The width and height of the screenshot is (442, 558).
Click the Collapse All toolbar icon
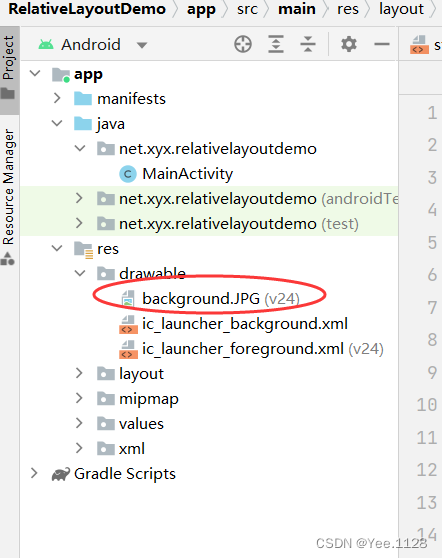point(308,44)
